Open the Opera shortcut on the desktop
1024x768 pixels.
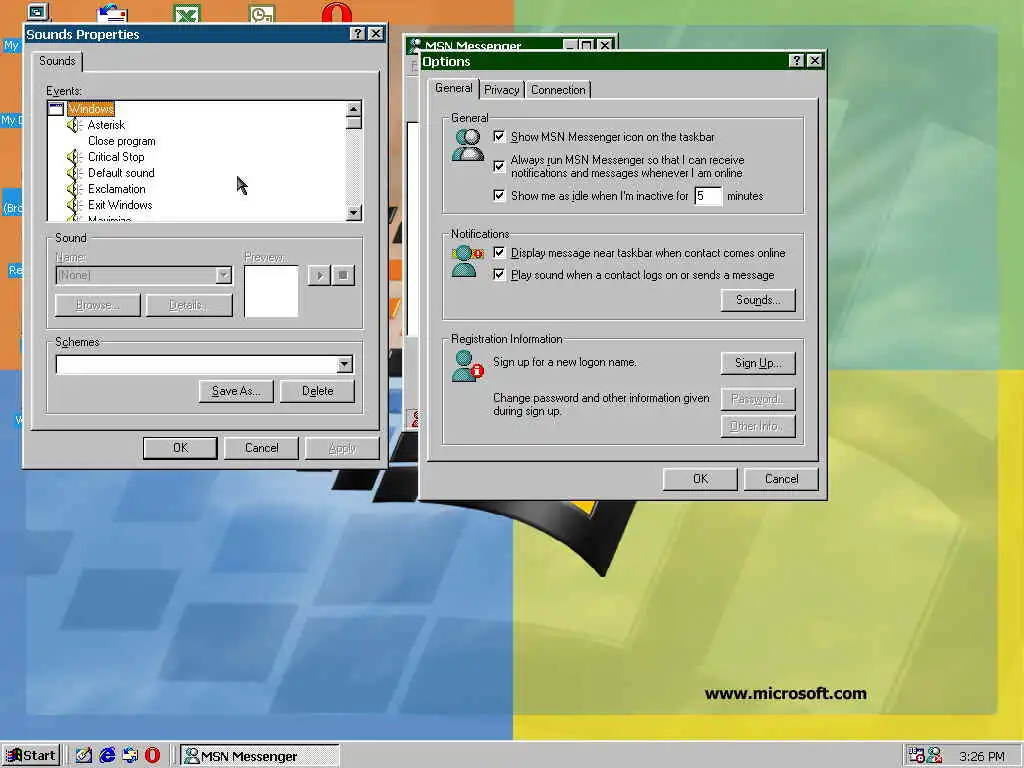[337, 13]
